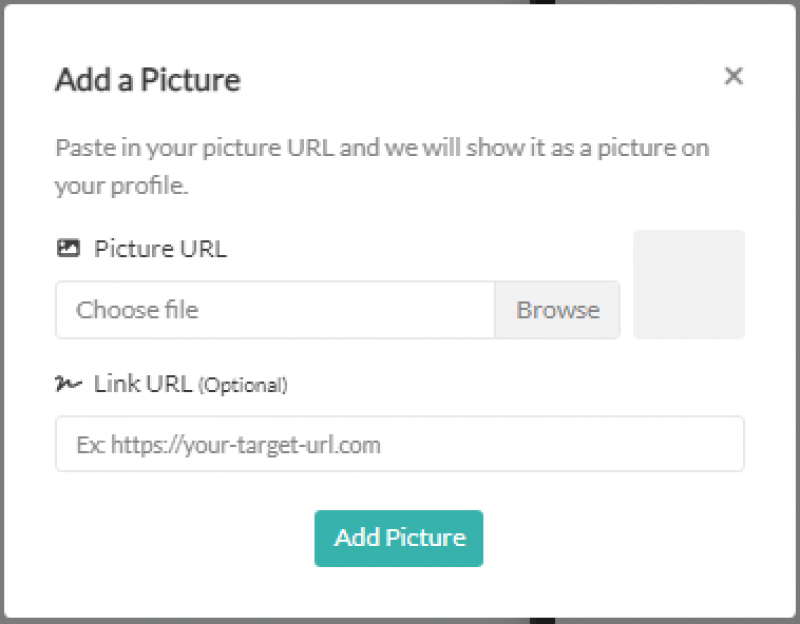Click the squiggle icon beside Link URL
The width and height of the screenshot is (800, 624).
(68, 383)
